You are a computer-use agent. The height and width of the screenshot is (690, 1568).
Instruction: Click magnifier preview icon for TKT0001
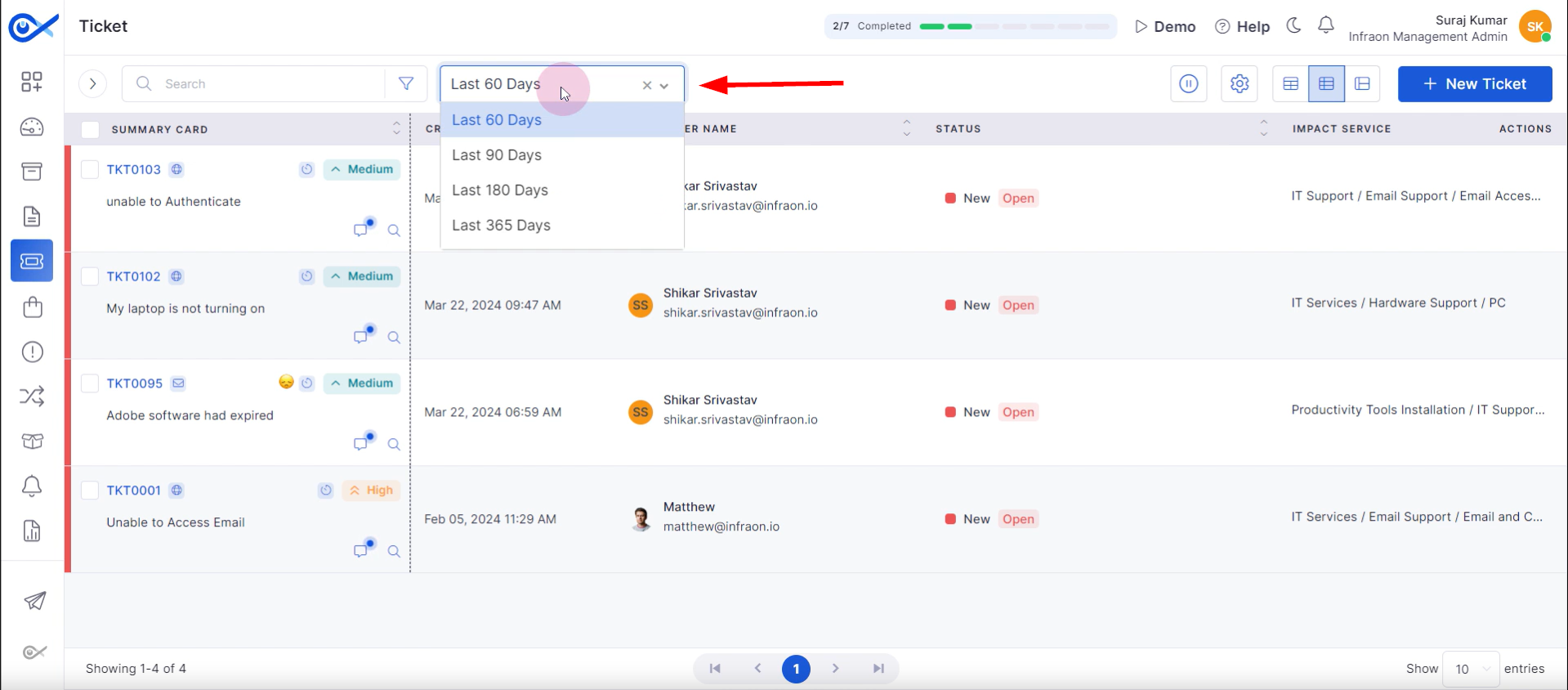coord(394,551)
